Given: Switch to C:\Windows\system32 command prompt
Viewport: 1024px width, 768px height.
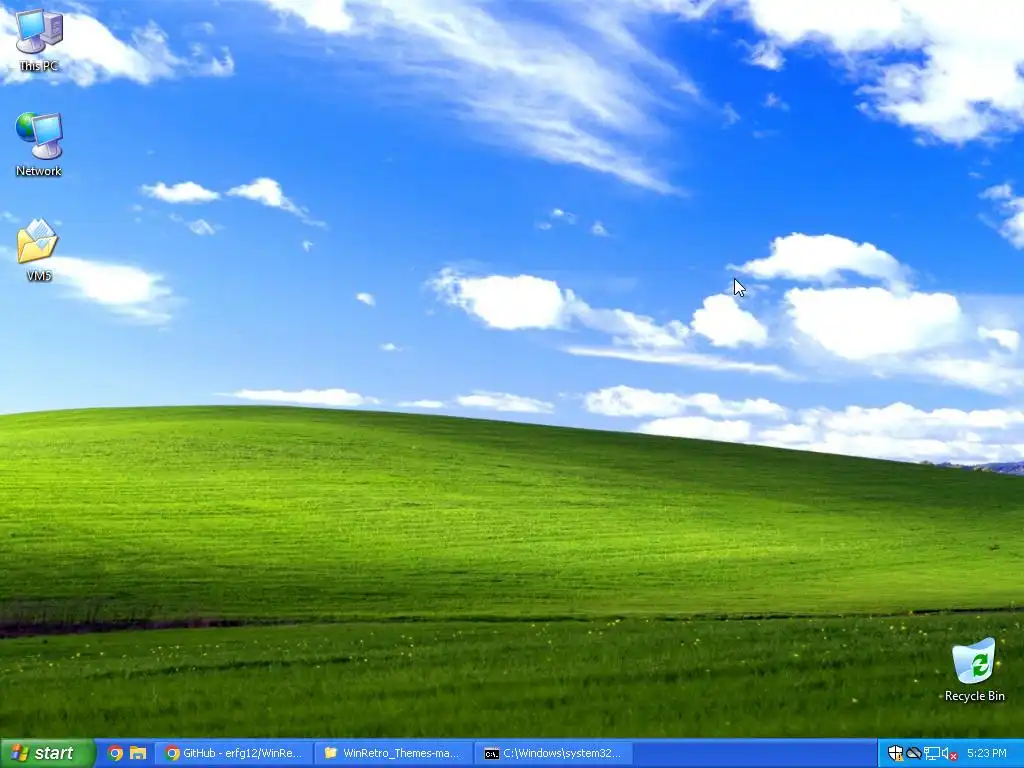Looking at the screenshot, I should point(554,754).
